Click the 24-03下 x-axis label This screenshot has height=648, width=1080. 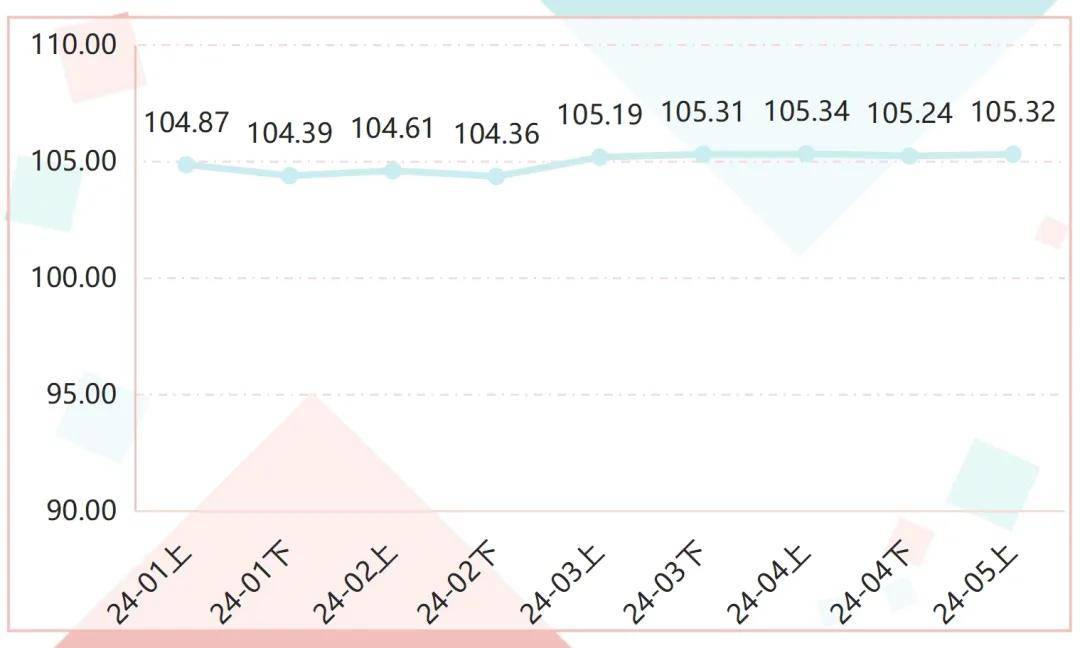tap(665, 583)
